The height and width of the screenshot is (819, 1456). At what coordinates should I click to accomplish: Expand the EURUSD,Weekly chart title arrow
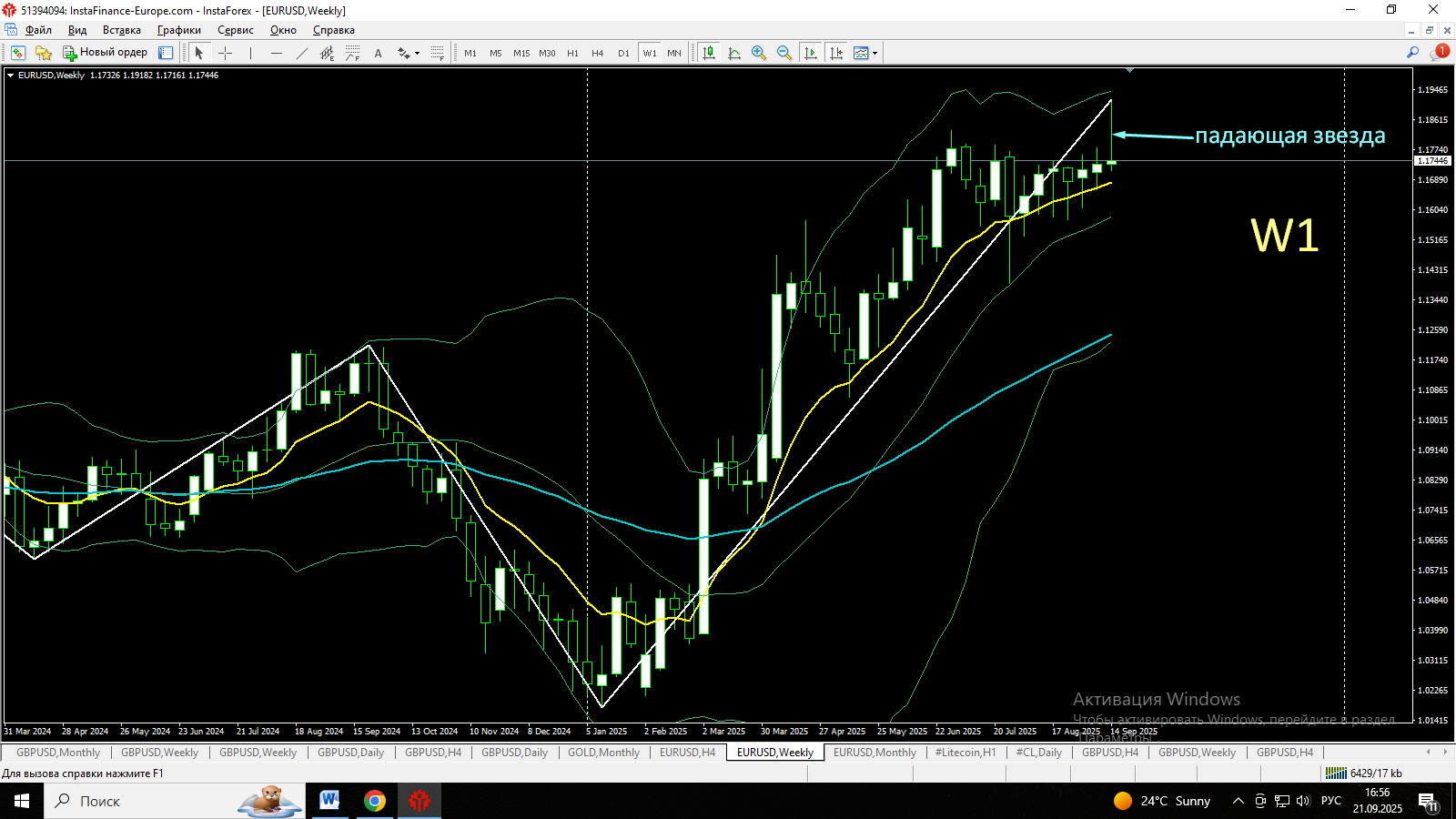[x=10, y=76]
